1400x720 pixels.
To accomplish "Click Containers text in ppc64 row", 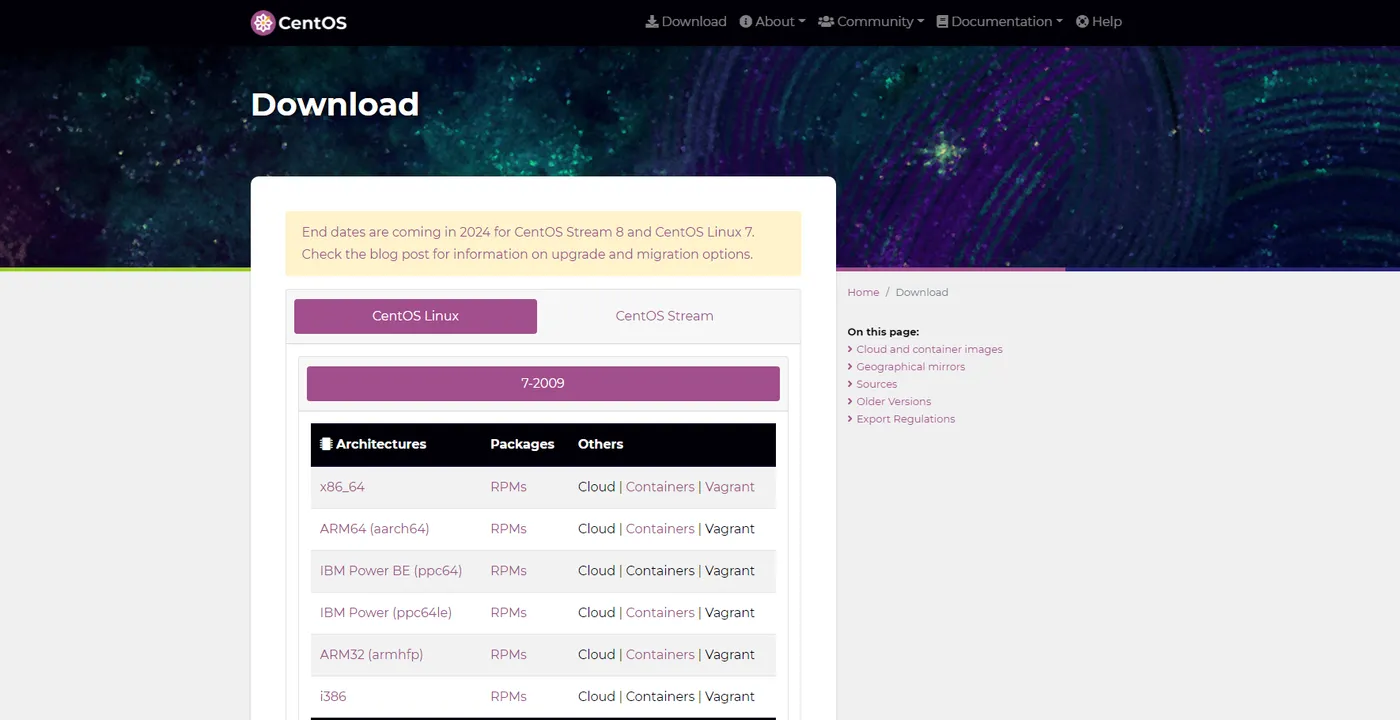I will point(660,571).
